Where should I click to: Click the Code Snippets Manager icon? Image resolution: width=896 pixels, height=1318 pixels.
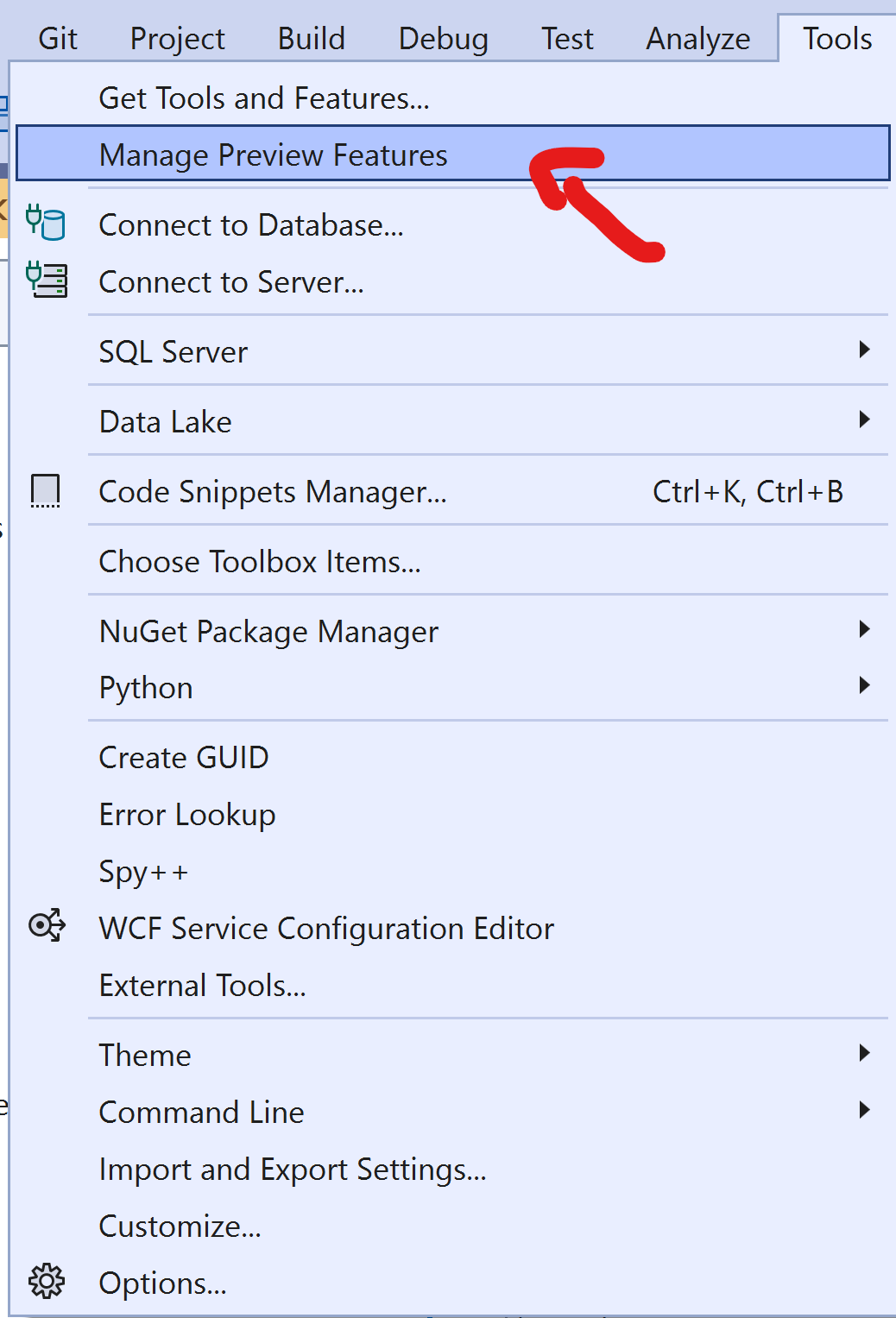pos(45,491)
